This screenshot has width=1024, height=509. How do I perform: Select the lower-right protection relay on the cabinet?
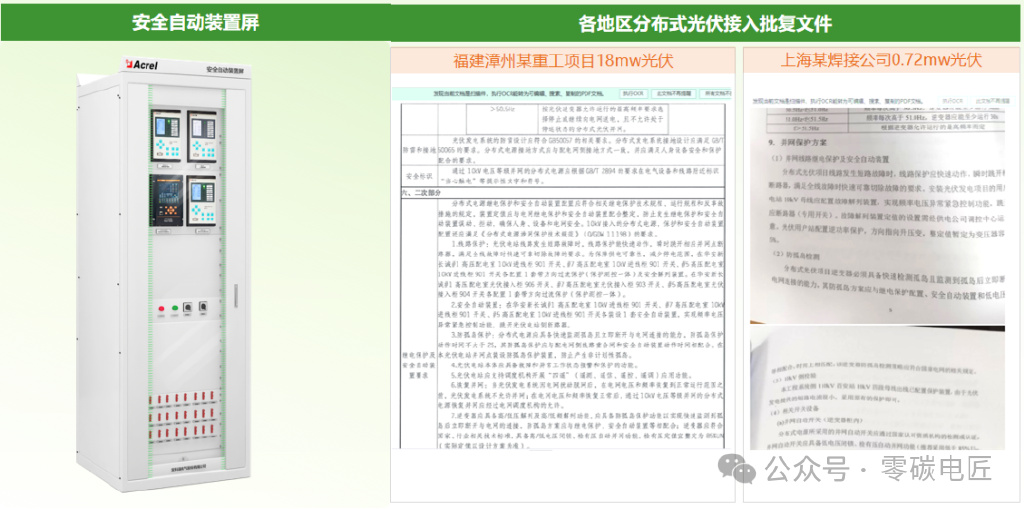point(201,201)
